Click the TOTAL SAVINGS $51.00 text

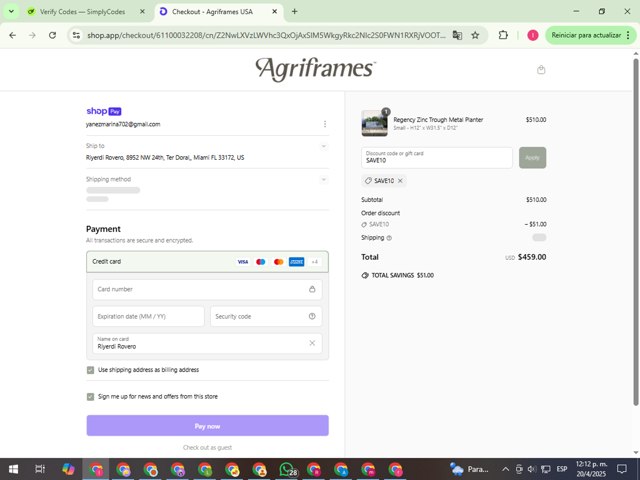click(402, 276)
